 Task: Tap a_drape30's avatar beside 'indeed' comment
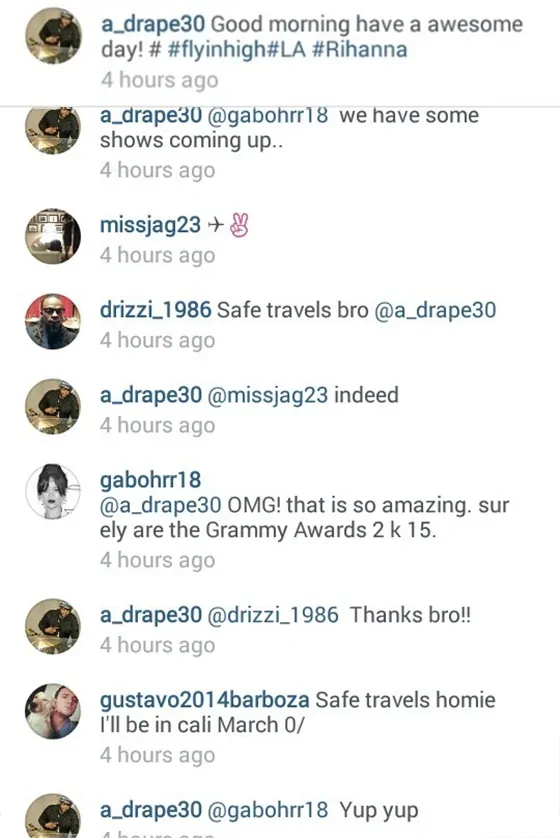[53, 406]
